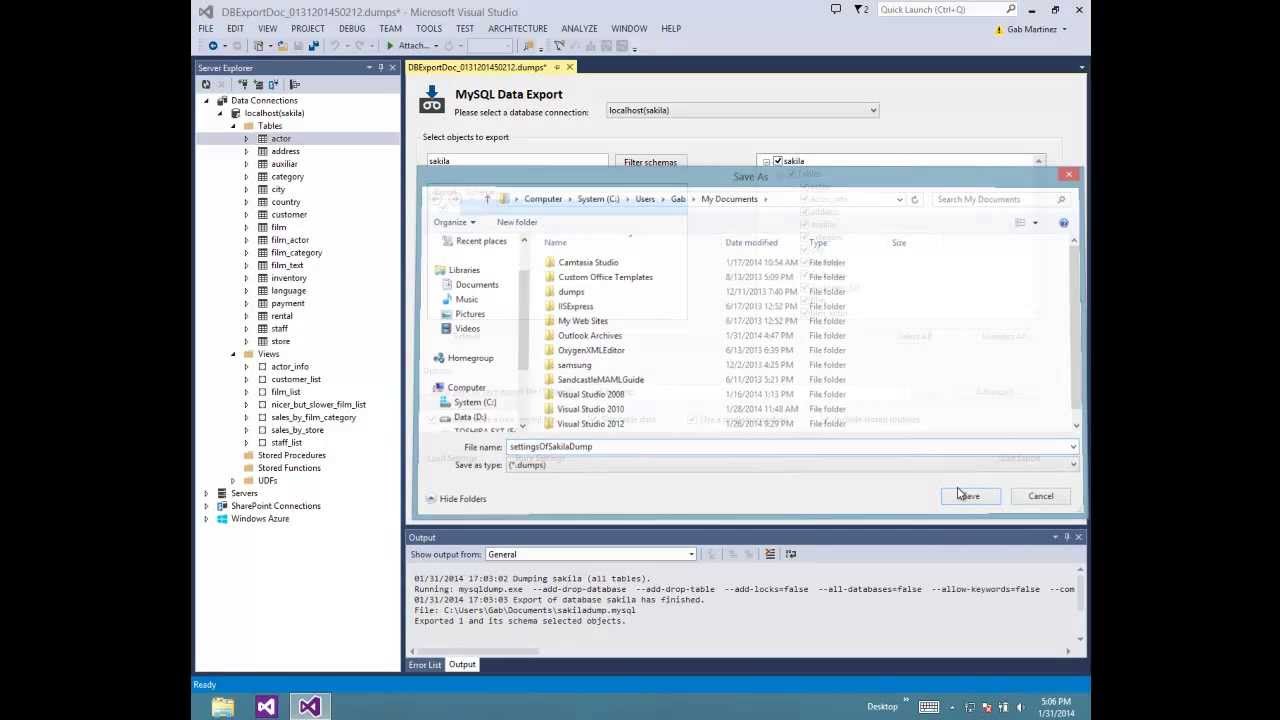Click the Find in Files toolbar icon
The image size is (1280, 720).
tap(529, 46)
